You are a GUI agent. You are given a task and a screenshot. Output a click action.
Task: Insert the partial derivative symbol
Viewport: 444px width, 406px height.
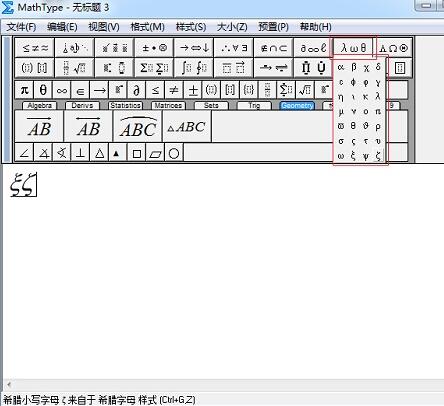point(137,90)
